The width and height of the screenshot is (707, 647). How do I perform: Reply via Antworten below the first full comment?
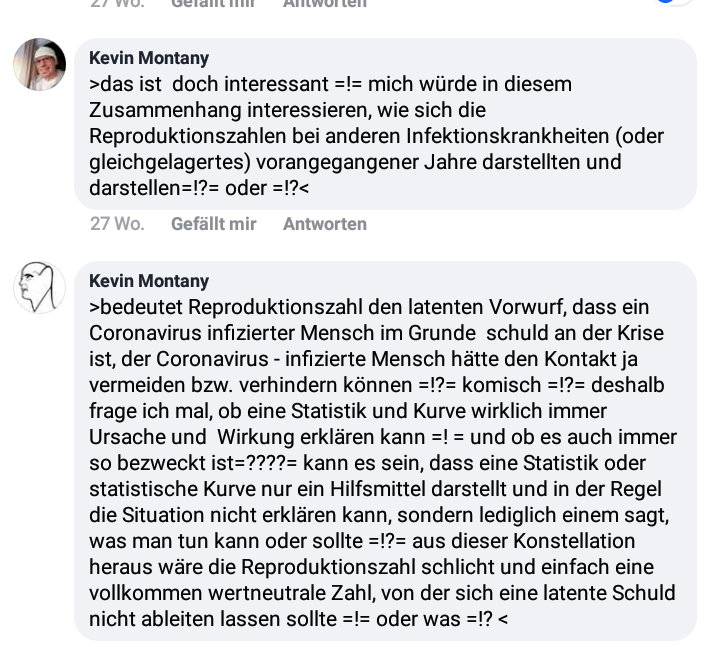coord(325,224)
